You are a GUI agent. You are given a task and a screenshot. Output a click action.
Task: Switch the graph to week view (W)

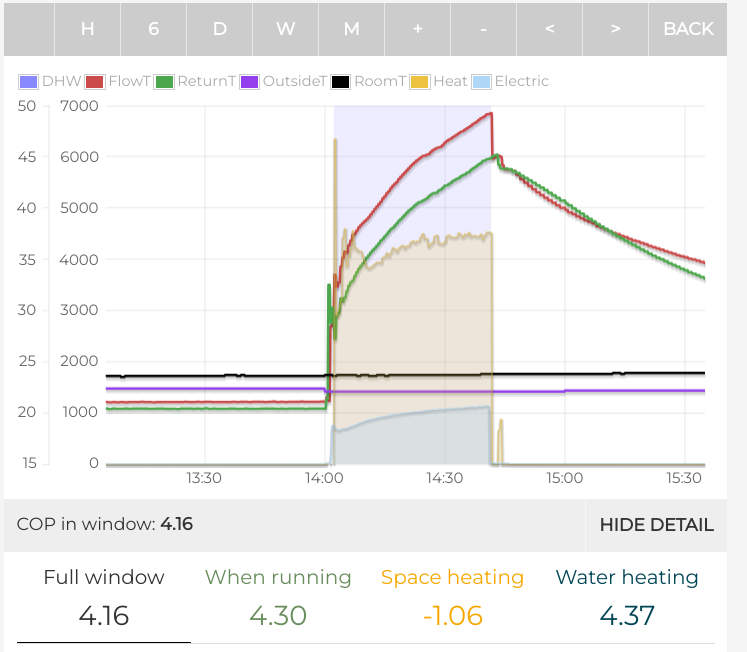(285, 28)
